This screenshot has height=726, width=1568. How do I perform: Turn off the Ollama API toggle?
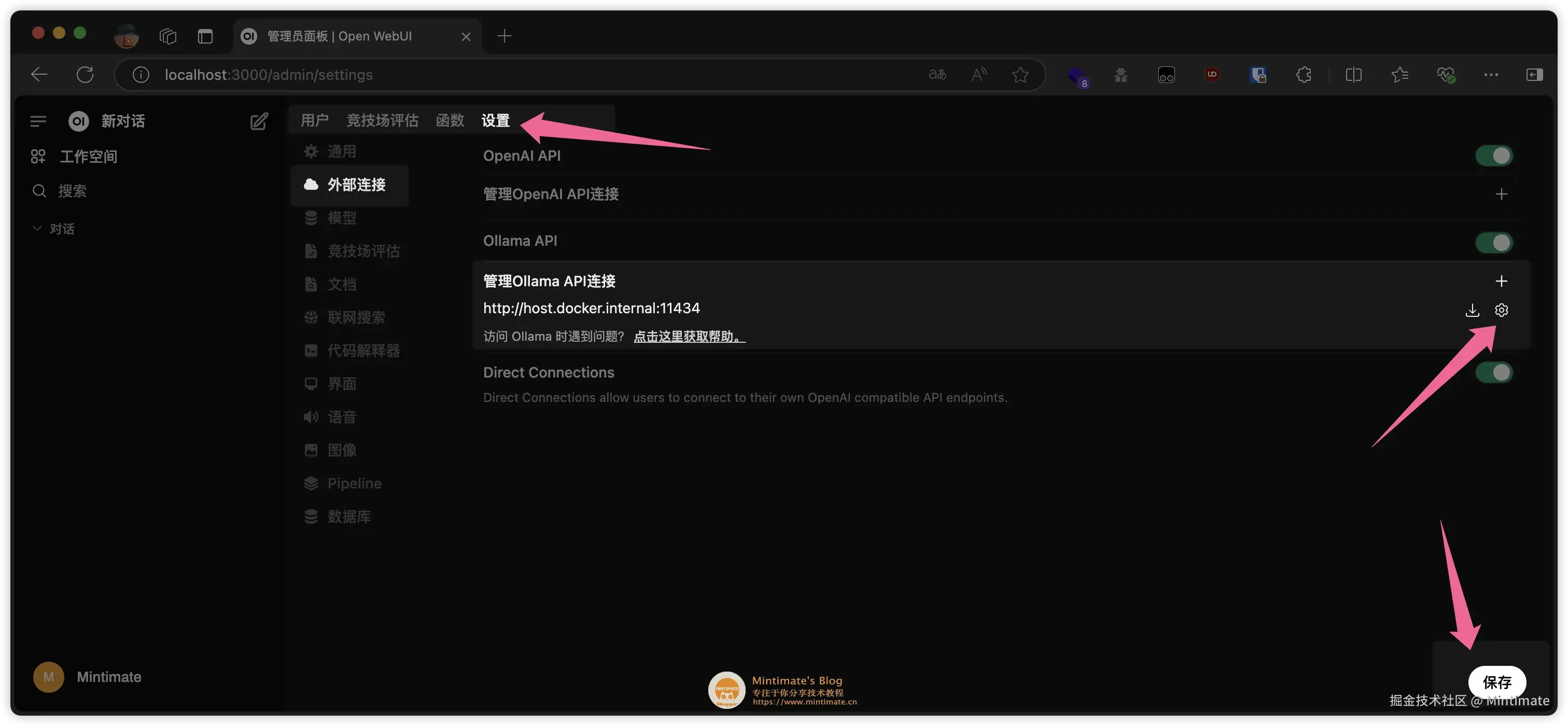pos(1495,242)
